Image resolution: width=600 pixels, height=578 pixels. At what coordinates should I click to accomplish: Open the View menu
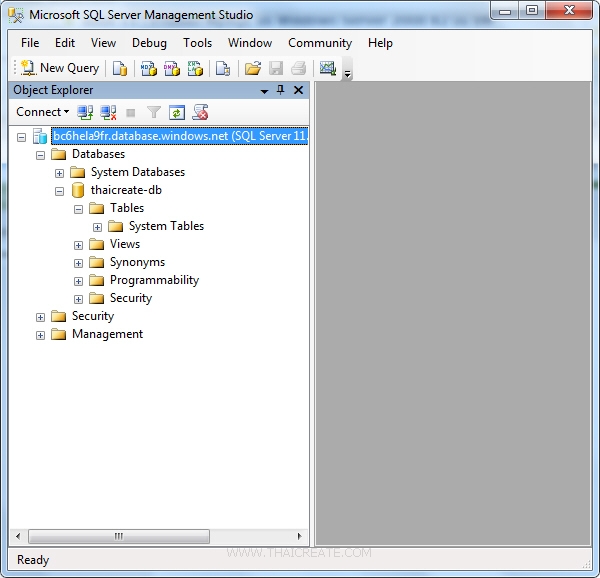coord(103,43)
